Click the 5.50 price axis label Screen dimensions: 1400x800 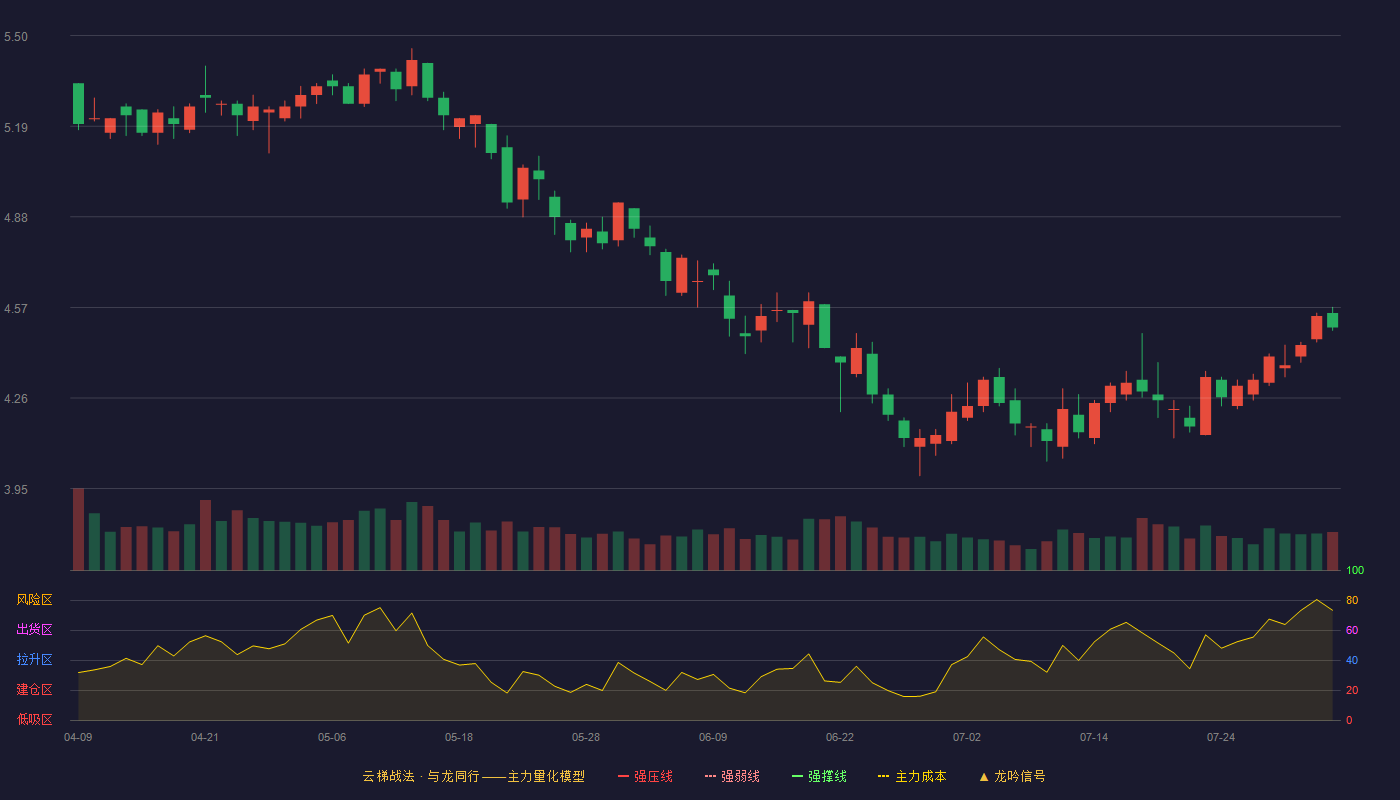coord(16,37)
